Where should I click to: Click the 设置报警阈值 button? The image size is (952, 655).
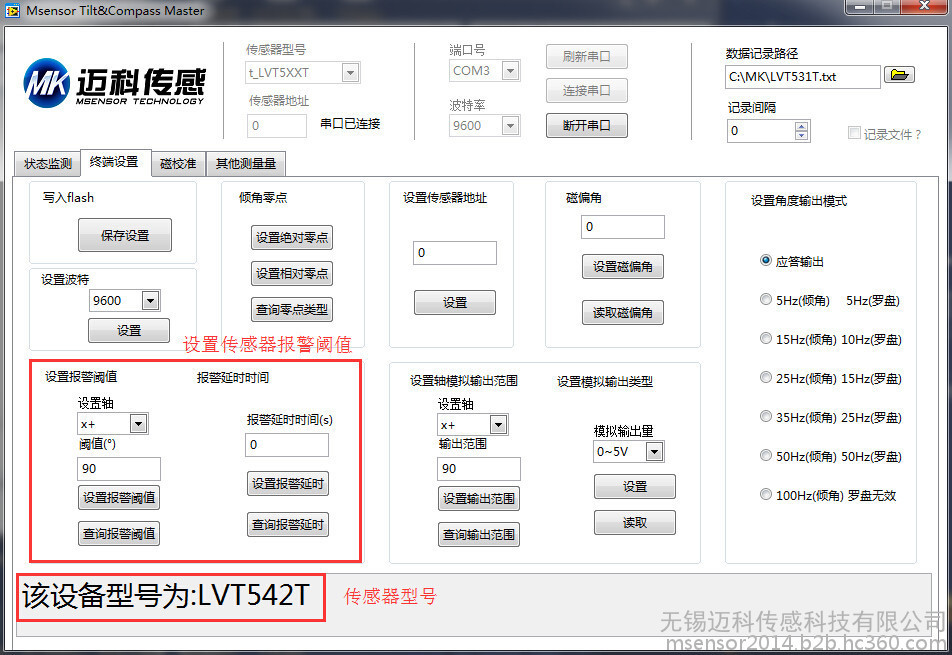pyautogui.click(x=119, y=497)
